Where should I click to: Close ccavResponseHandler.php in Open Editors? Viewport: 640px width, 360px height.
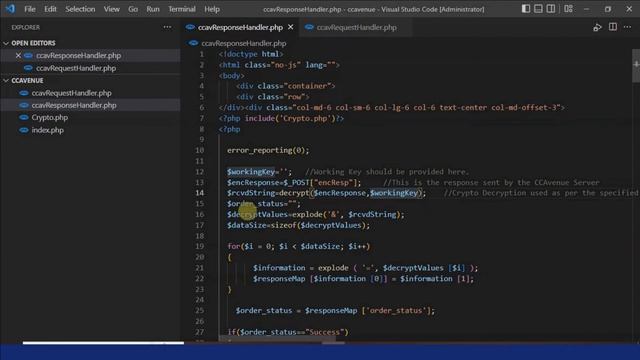pyautogui.click(x=18, y=56)
